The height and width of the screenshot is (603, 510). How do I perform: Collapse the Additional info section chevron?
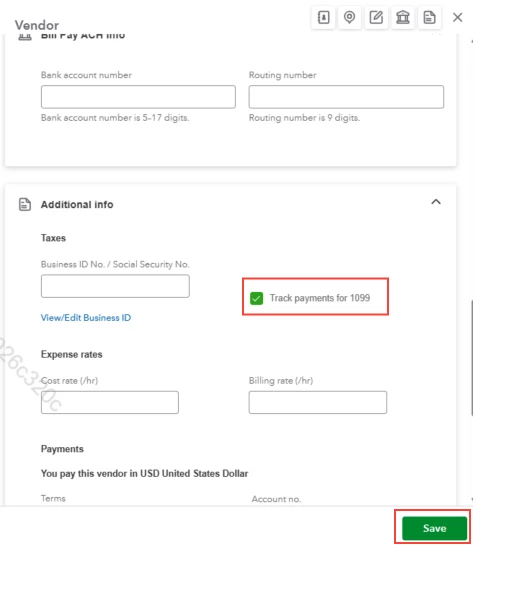coord(436,202)
